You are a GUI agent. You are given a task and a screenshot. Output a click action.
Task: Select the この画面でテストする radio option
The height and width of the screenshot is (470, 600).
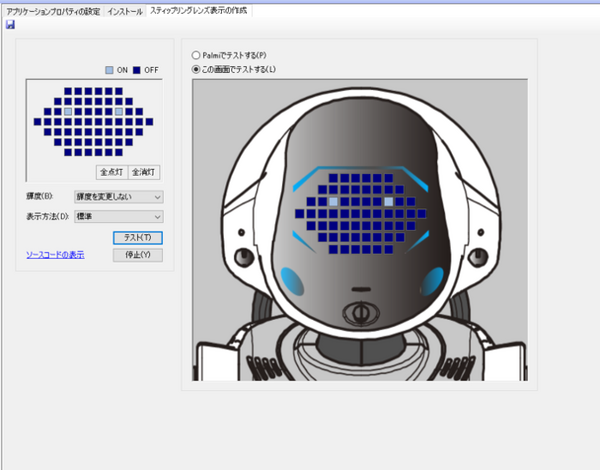[x=196, y=69]
